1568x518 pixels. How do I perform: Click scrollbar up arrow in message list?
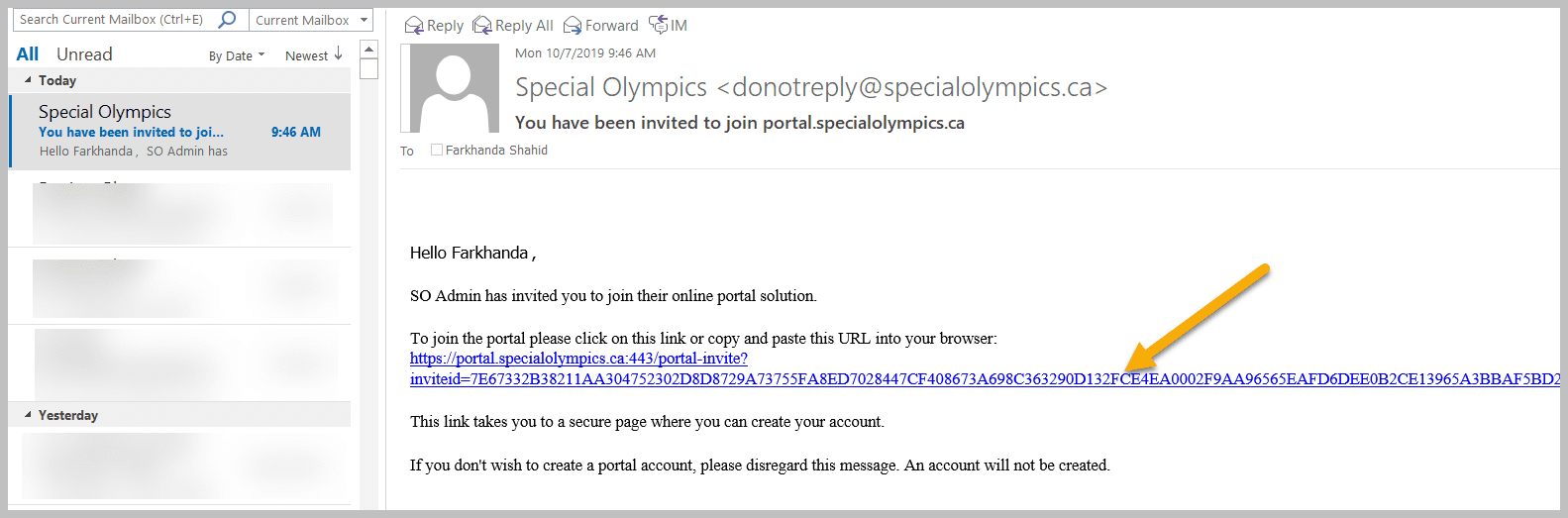tap(368, 50)
